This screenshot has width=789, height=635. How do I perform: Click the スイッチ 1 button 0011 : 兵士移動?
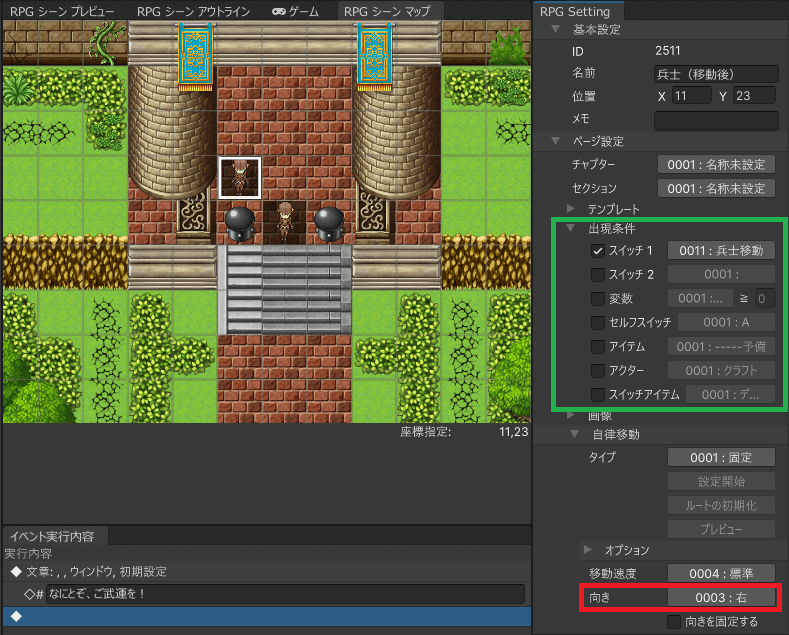(x=721, y=250)
